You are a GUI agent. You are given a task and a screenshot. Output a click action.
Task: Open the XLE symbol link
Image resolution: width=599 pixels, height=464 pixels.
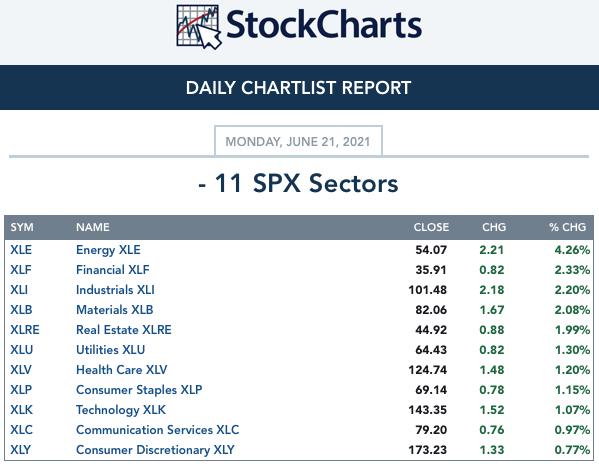click(21, 250)
